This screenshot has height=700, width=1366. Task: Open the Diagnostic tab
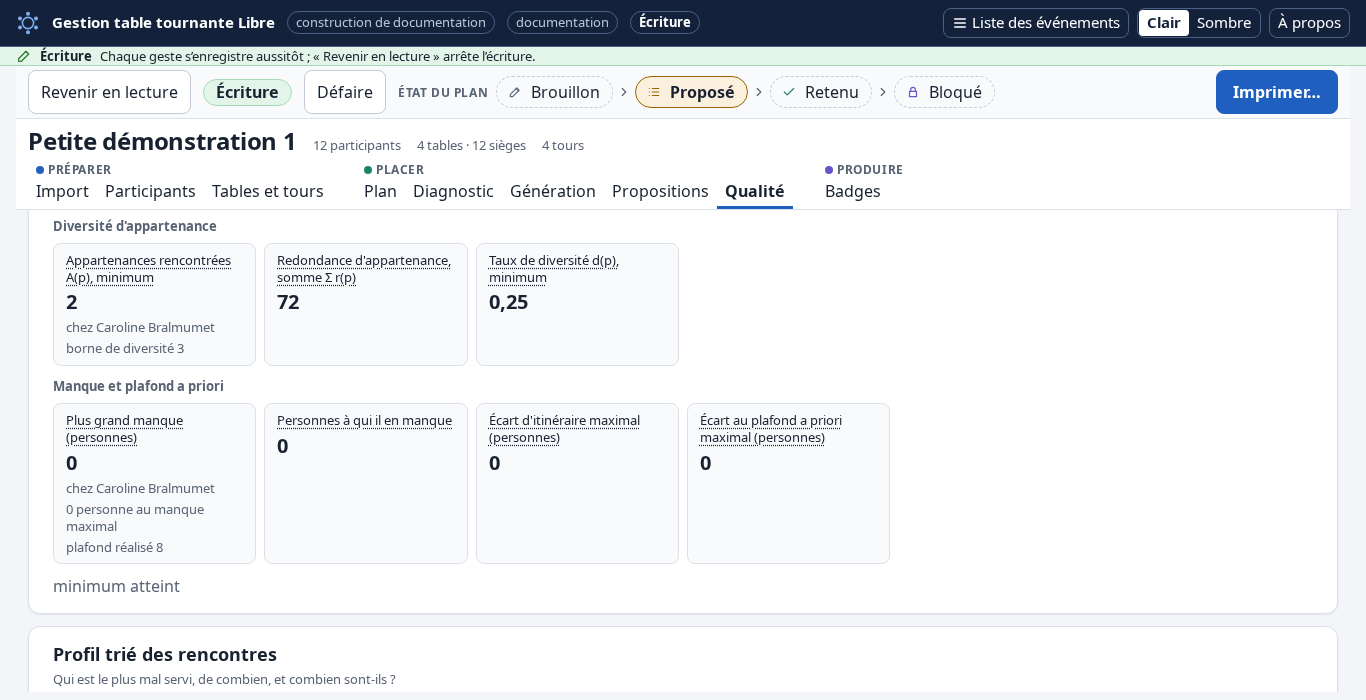click(x=453, y=191)
